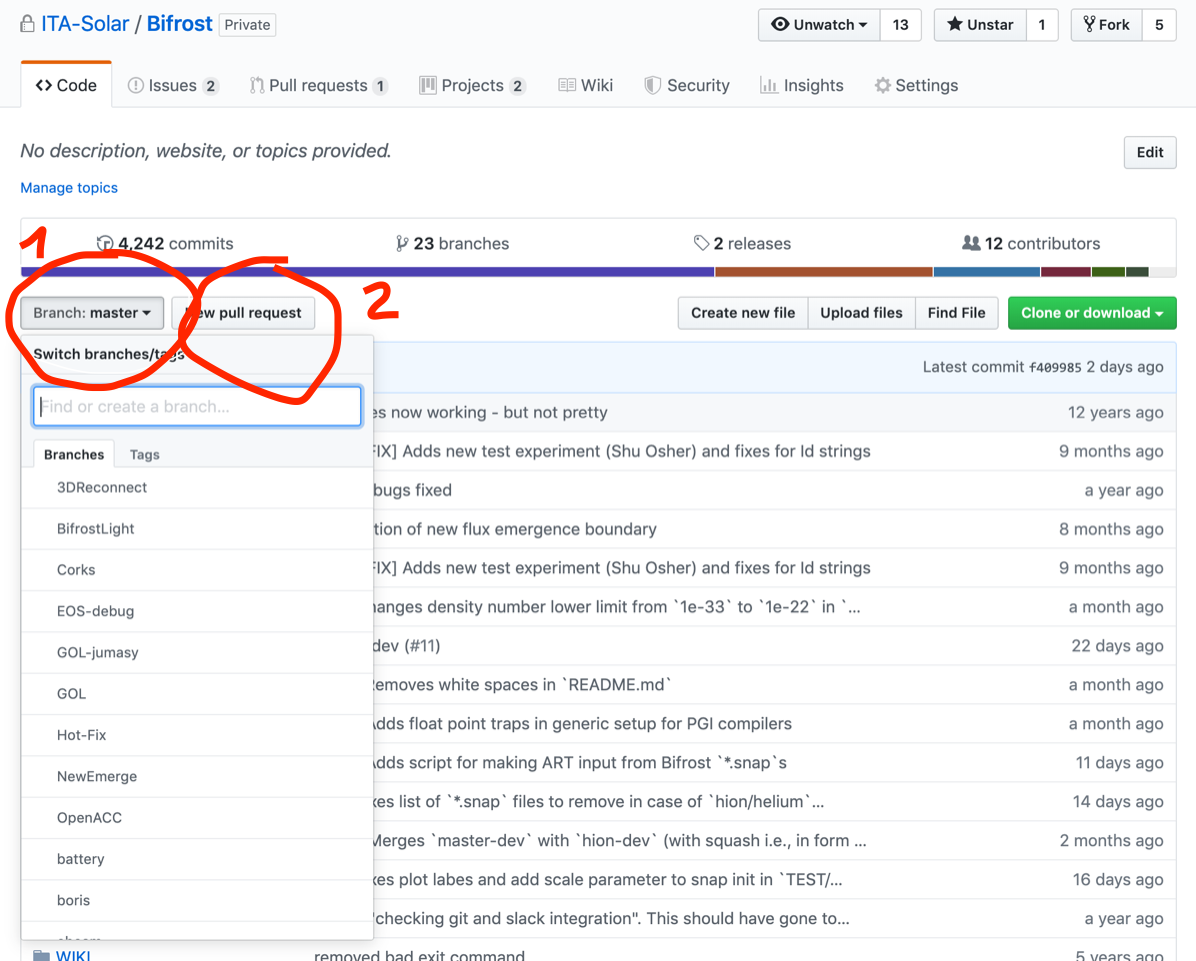The image size is (1196, 961).
Task: Click the lock icon beside ITA-Solar
Action: pos(27,24)
